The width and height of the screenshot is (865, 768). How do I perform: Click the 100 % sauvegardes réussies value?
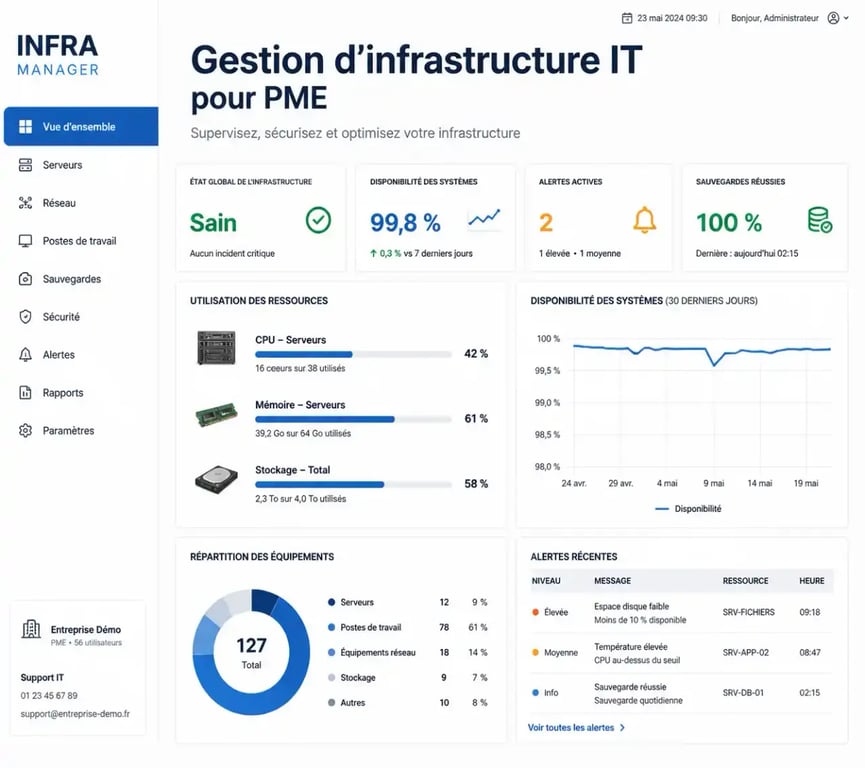point(729,223)
